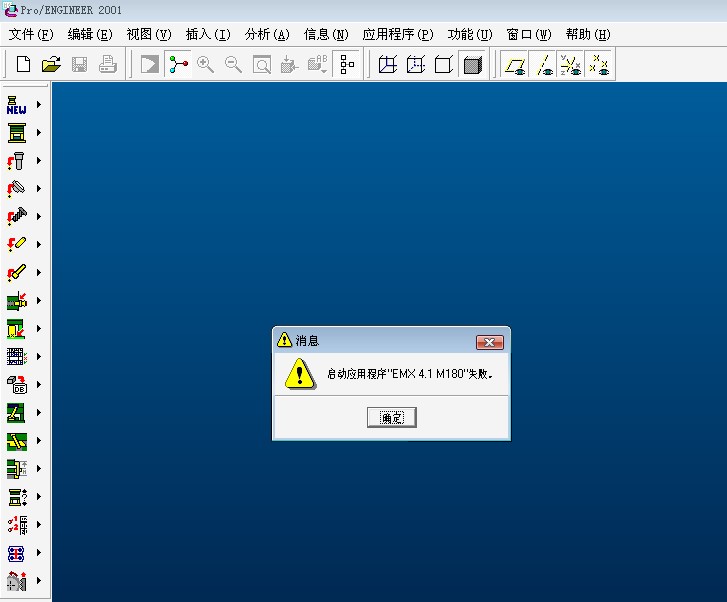727x602 pixels.
Task: Close the 消息 dialog with the X
Action: click(x=490, y=342)
